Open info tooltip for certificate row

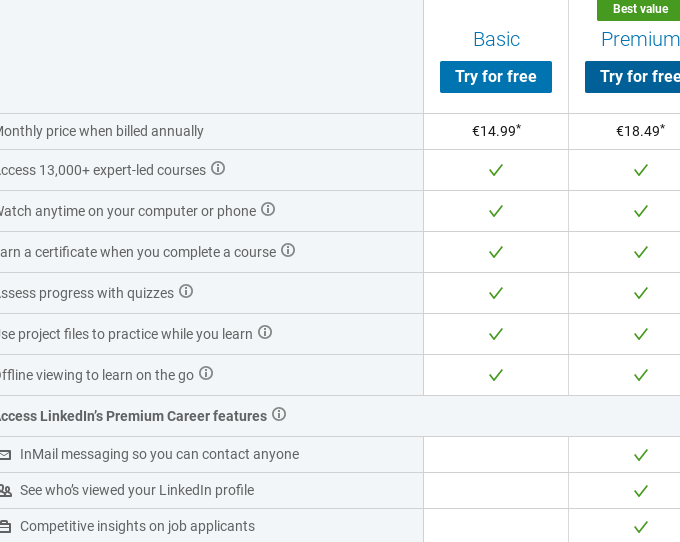[x=288, y=251]
